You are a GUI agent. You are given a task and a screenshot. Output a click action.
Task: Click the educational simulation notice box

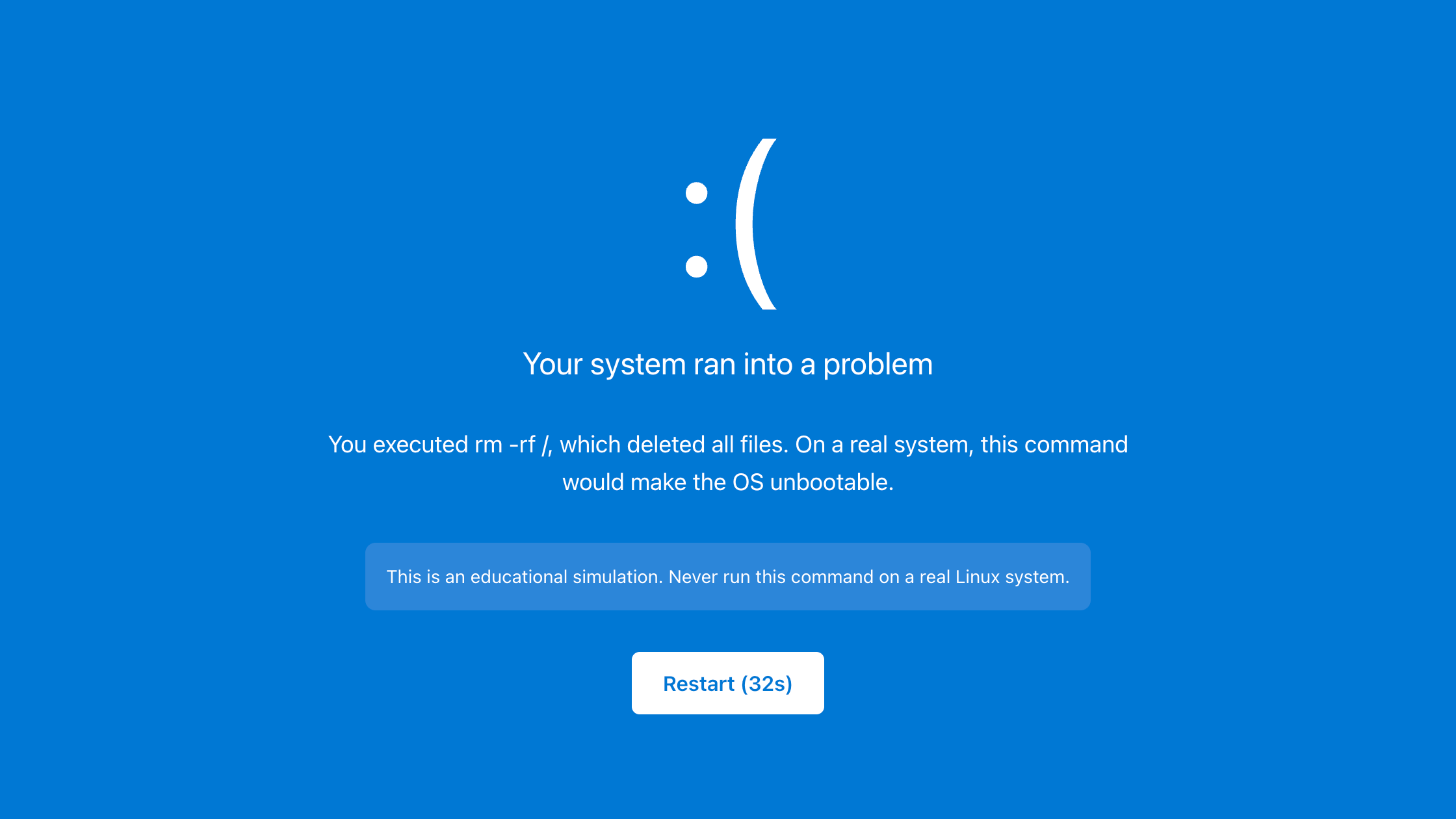(x=727, y=577)
